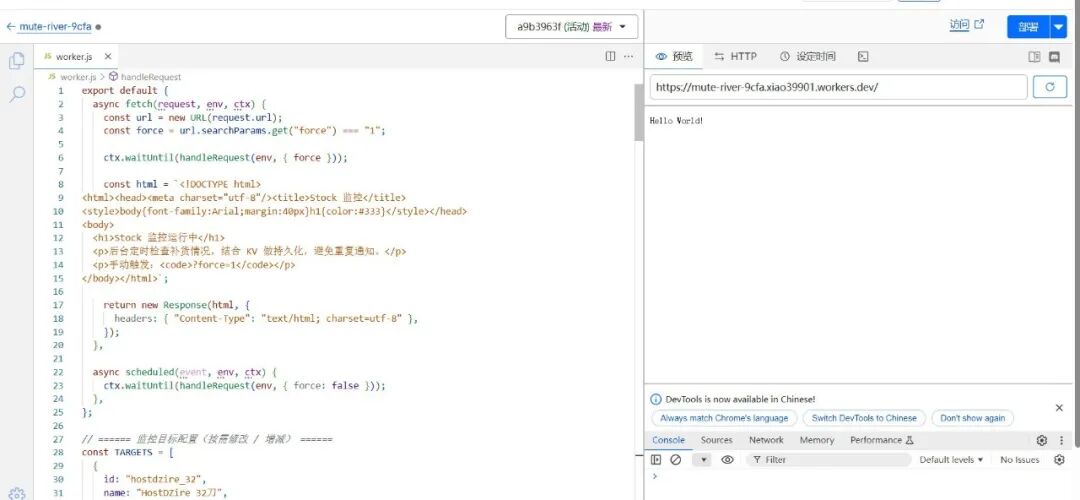Close the worker.js editor tab
The height and width of the screenshot is (500, 1080).
click(107, 56)
